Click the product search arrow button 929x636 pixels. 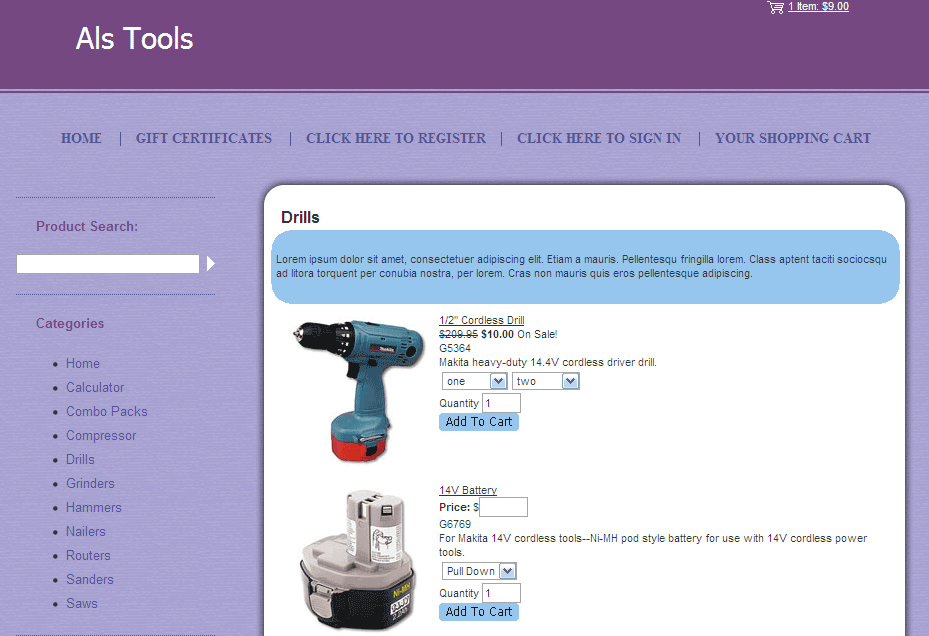(211, 264)
